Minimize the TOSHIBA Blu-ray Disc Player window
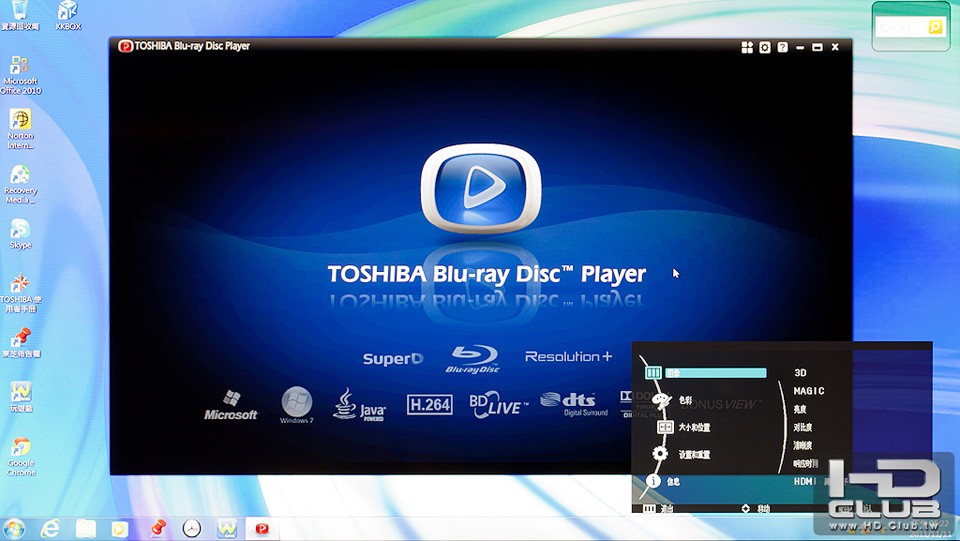 point(800,47)
